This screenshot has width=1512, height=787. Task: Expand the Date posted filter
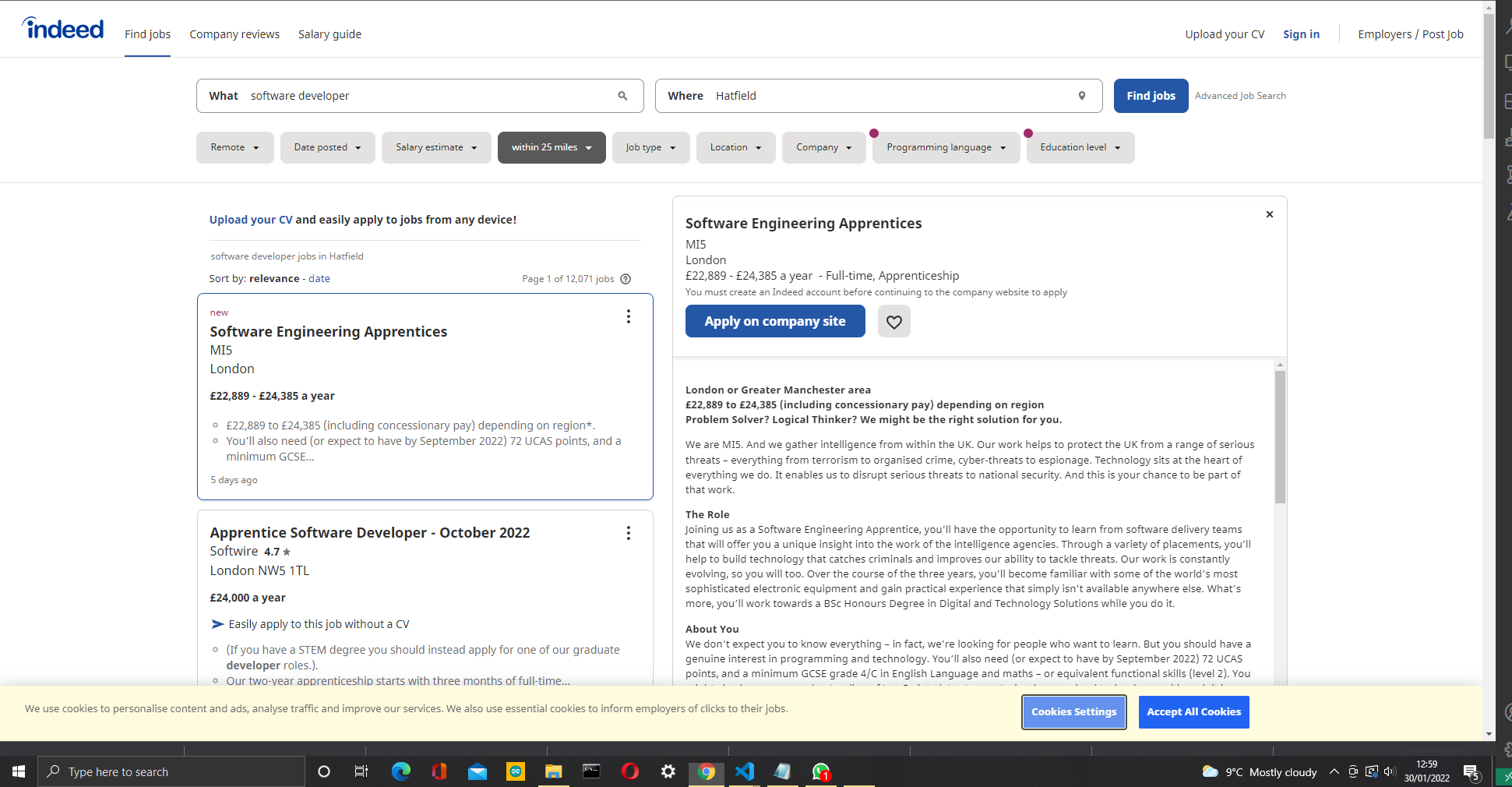pyautogui.click(x=327, y=147)
